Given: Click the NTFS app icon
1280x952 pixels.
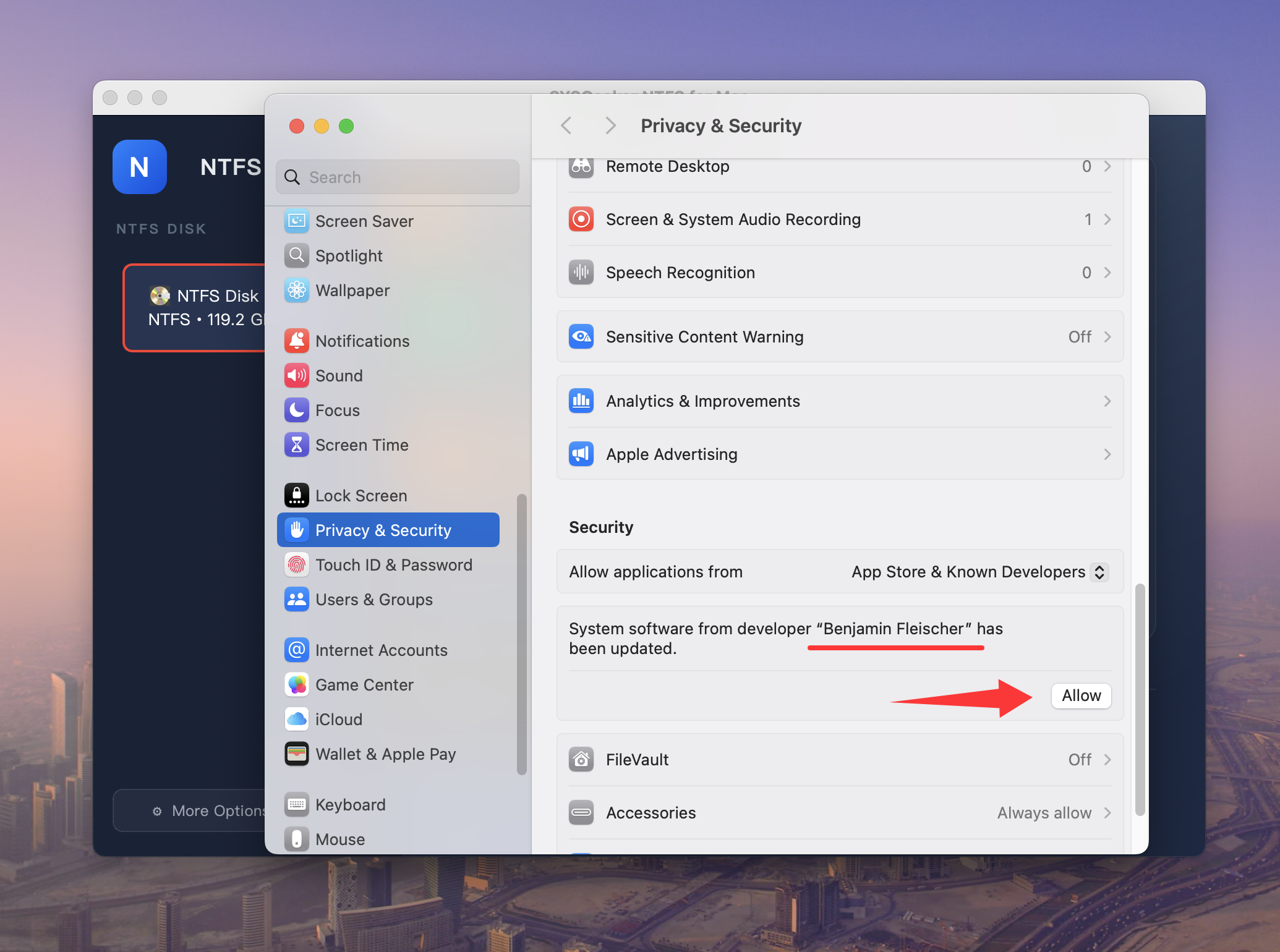Looking at the screenshot, I should [139, 167].
